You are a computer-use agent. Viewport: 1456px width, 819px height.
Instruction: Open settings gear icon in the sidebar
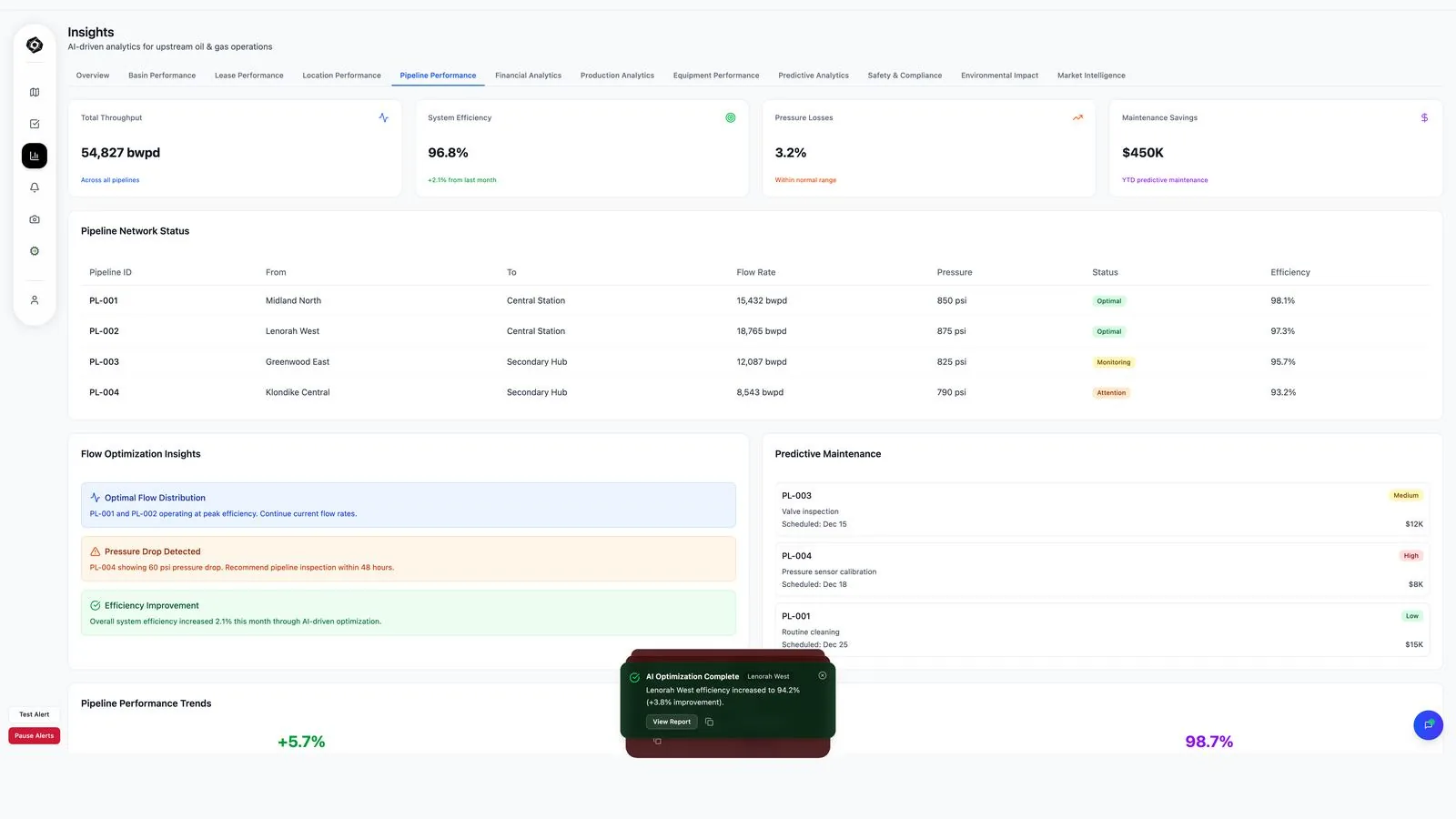point(35,251)
